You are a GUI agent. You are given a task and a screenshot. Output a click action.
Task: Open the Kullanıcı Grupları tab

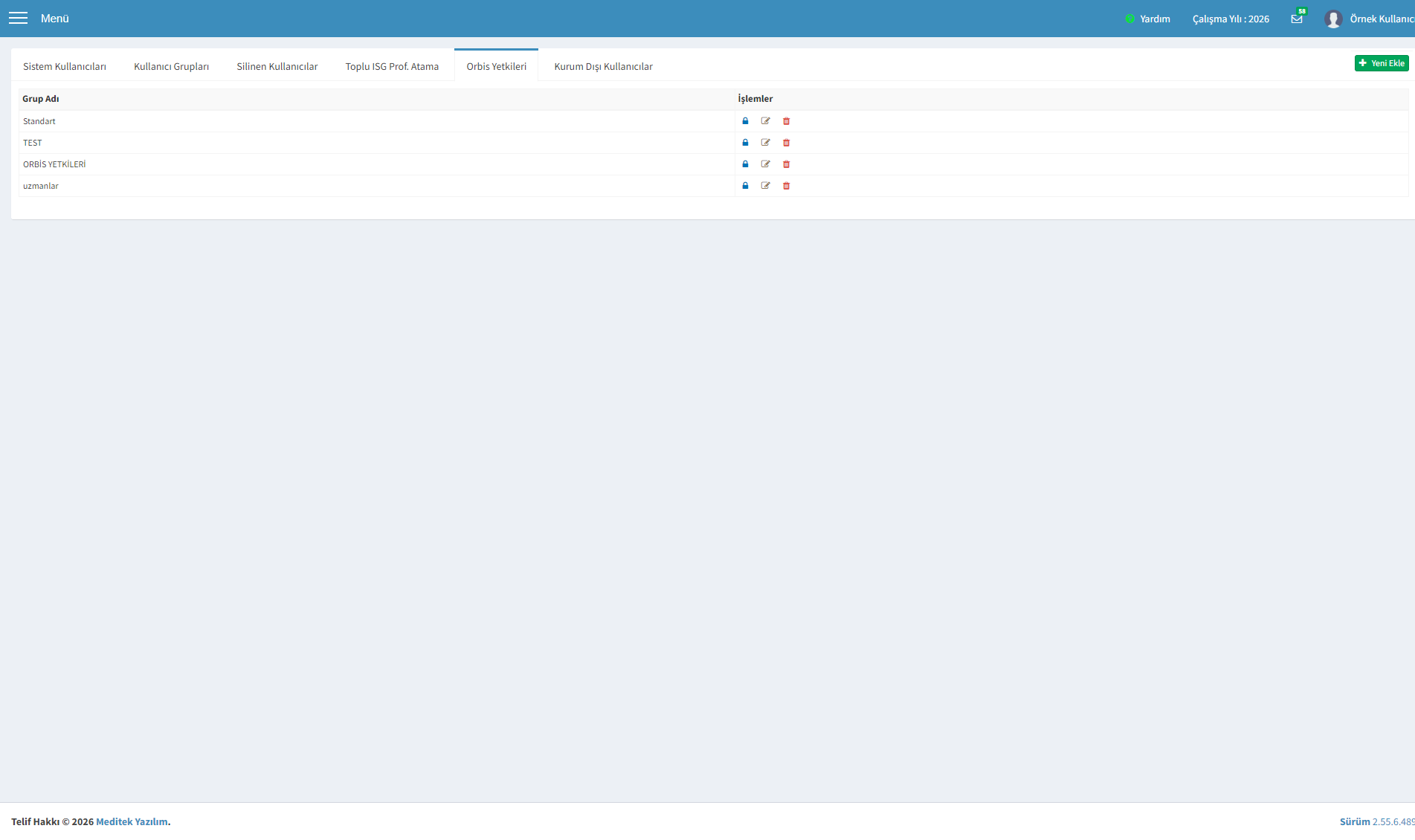(x=171, y=66)
